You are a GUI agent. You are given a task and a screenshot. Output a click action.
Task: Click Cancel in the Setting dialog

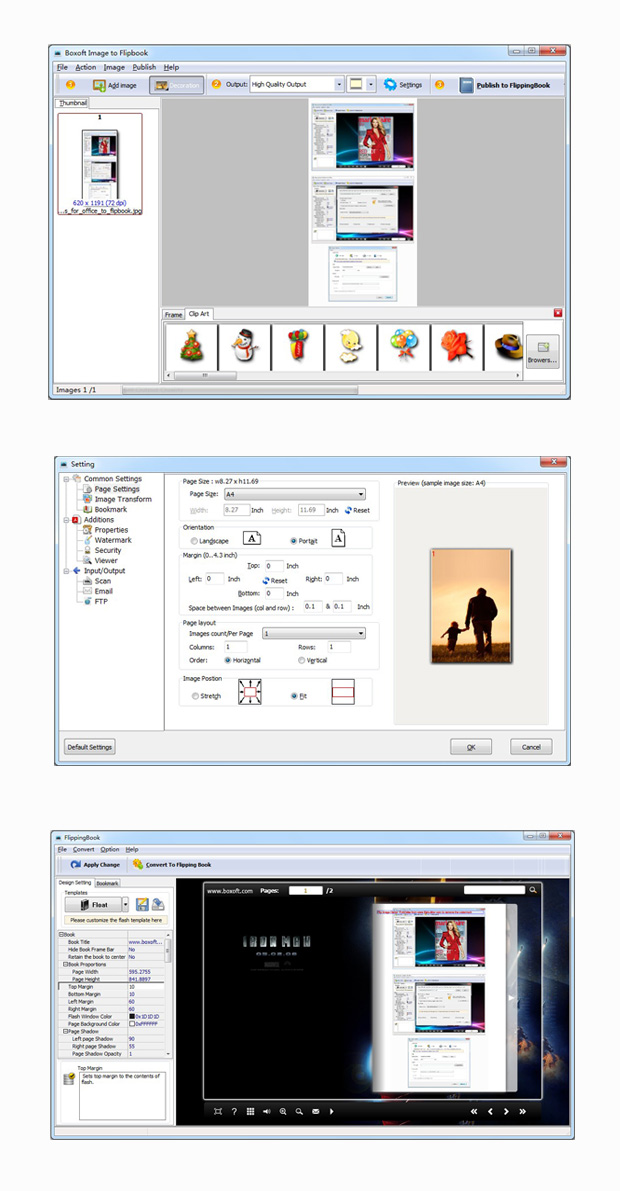click(531, 747)
